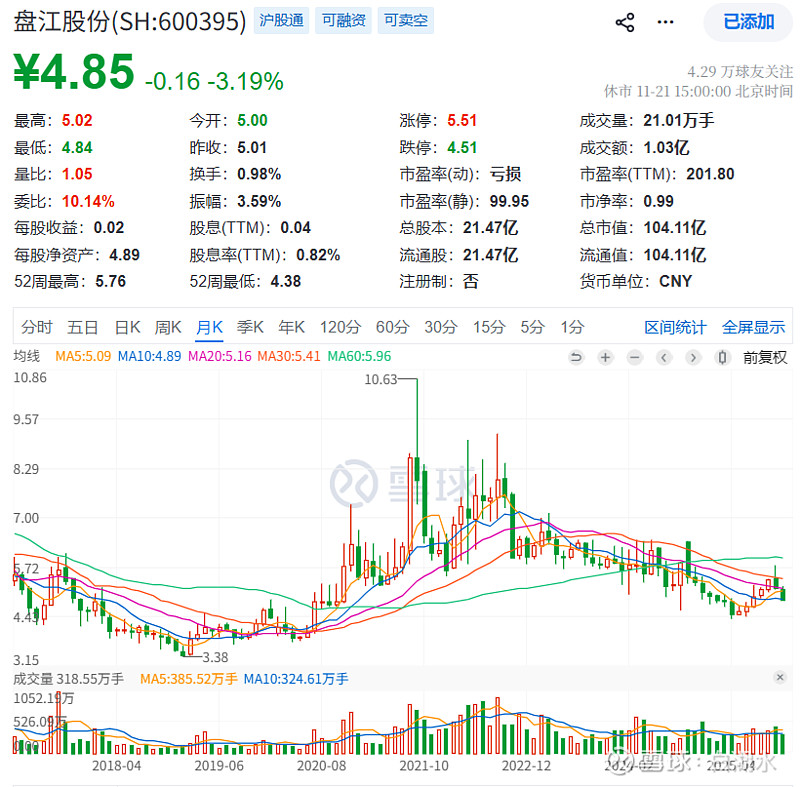Click the 2021-10 date axis label
The height and width of the screenshot is (787, 800).
point(424,766)
